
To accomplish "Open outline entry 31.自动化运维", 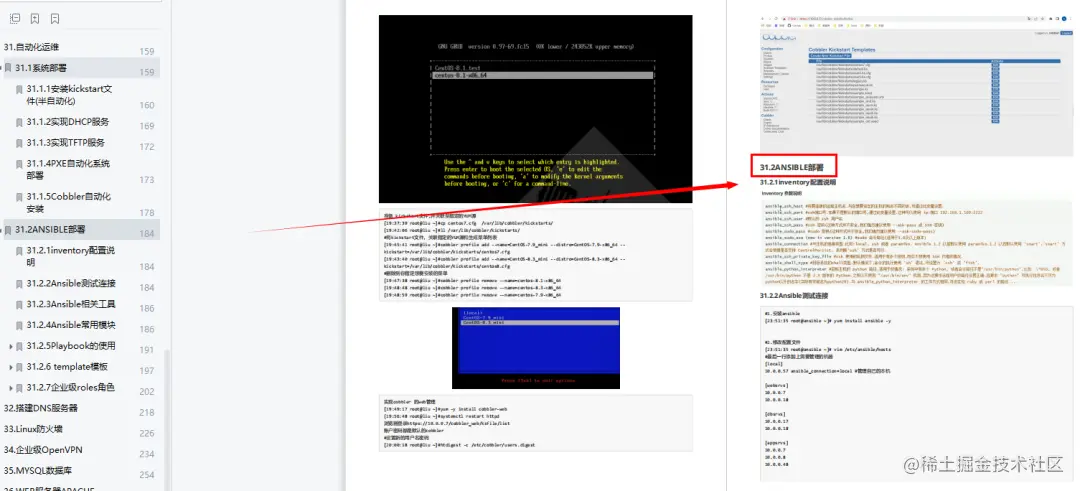I will click(32, 48).
